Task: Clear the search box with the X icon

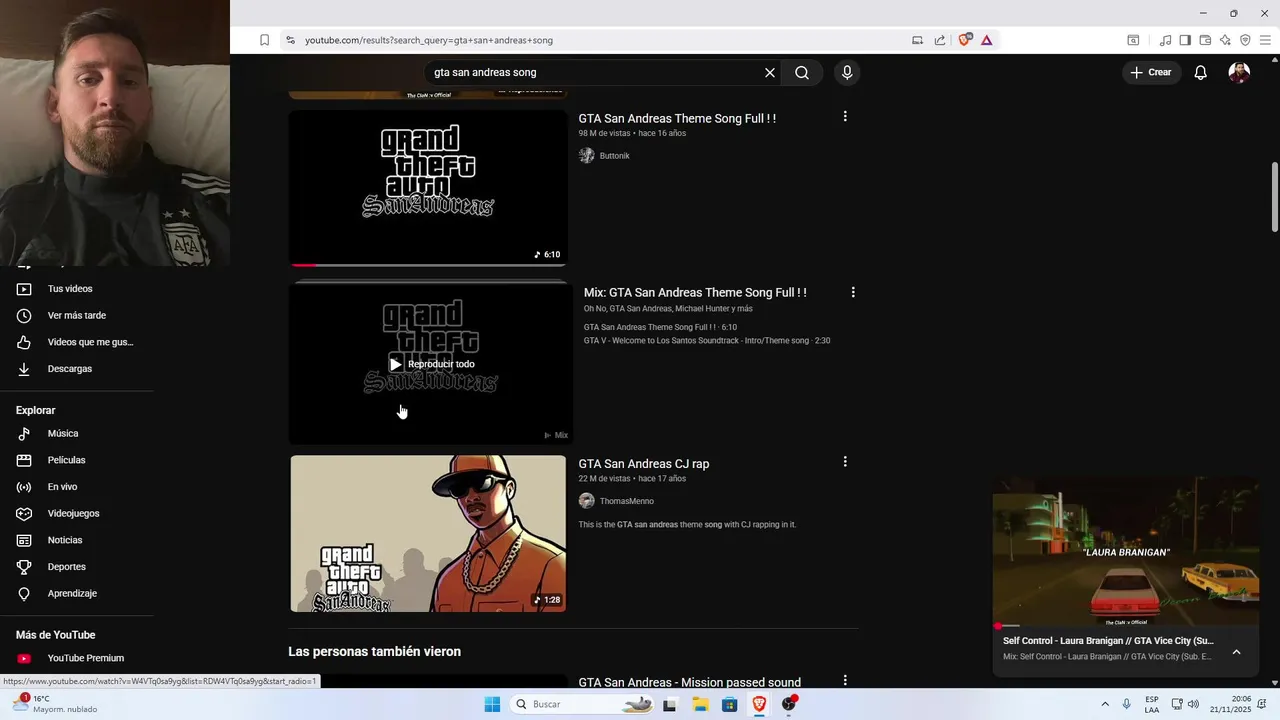Action: tap(770, 72)
